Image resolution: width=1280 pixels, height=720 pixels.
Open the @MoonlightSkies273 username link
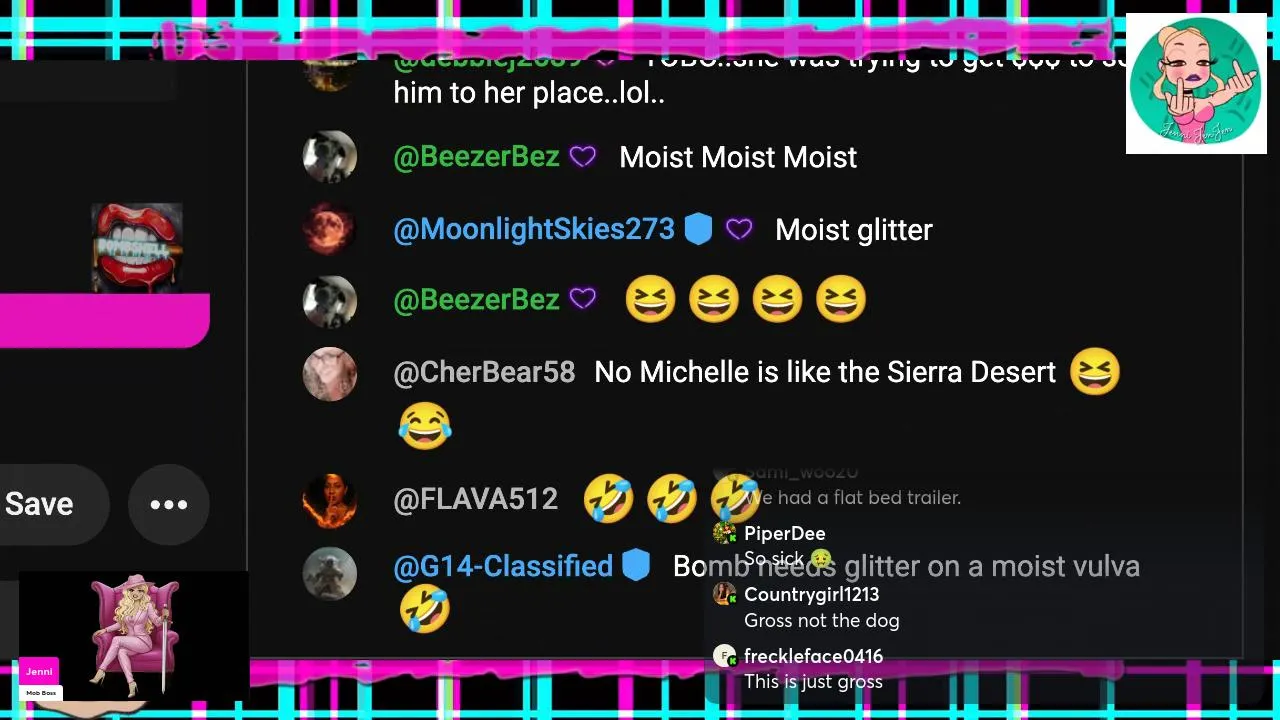click(x=534, y=229)
